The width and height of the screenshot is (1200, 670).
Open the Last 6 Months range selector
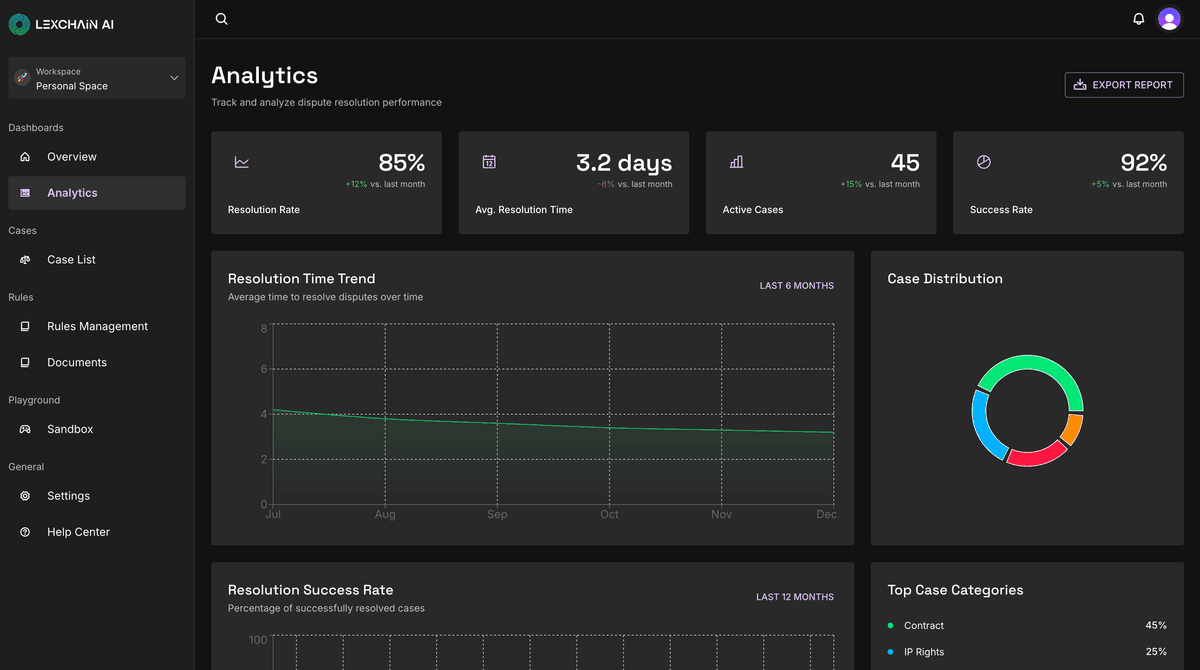tap(796, 286)
